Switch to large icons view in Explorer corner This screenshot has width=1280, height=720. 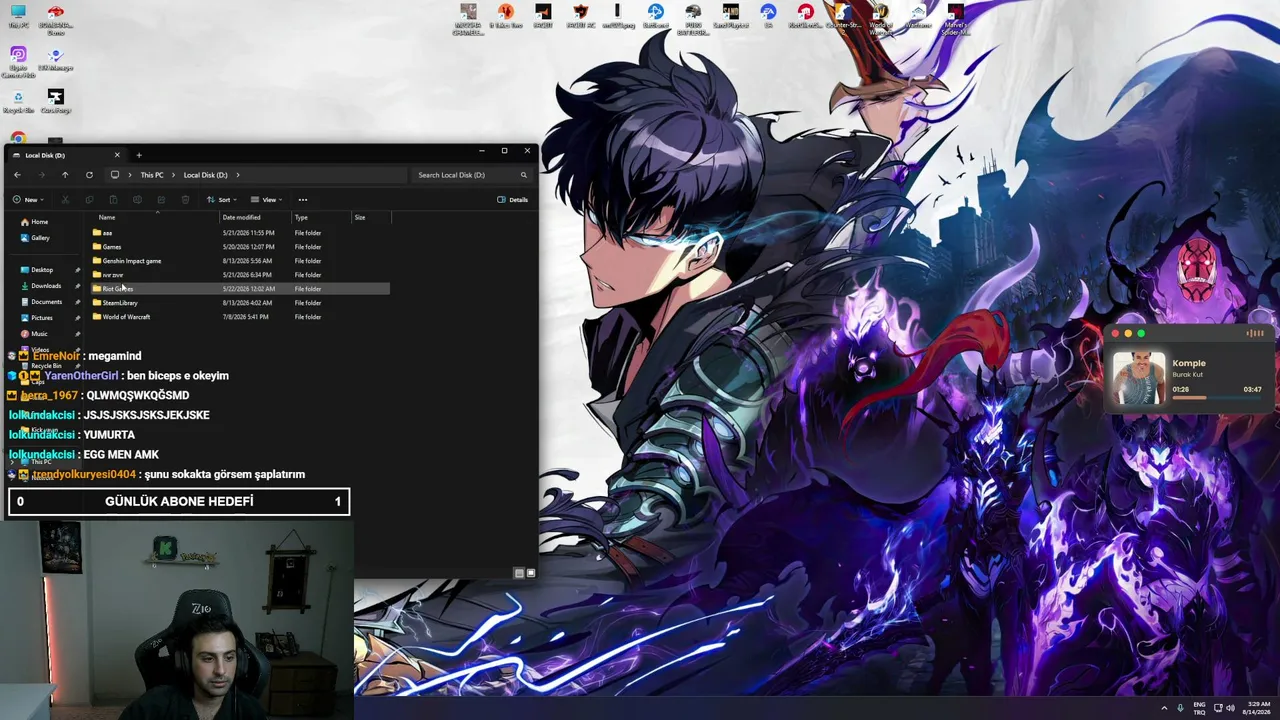pyautogui.click(x=531, y=573)
